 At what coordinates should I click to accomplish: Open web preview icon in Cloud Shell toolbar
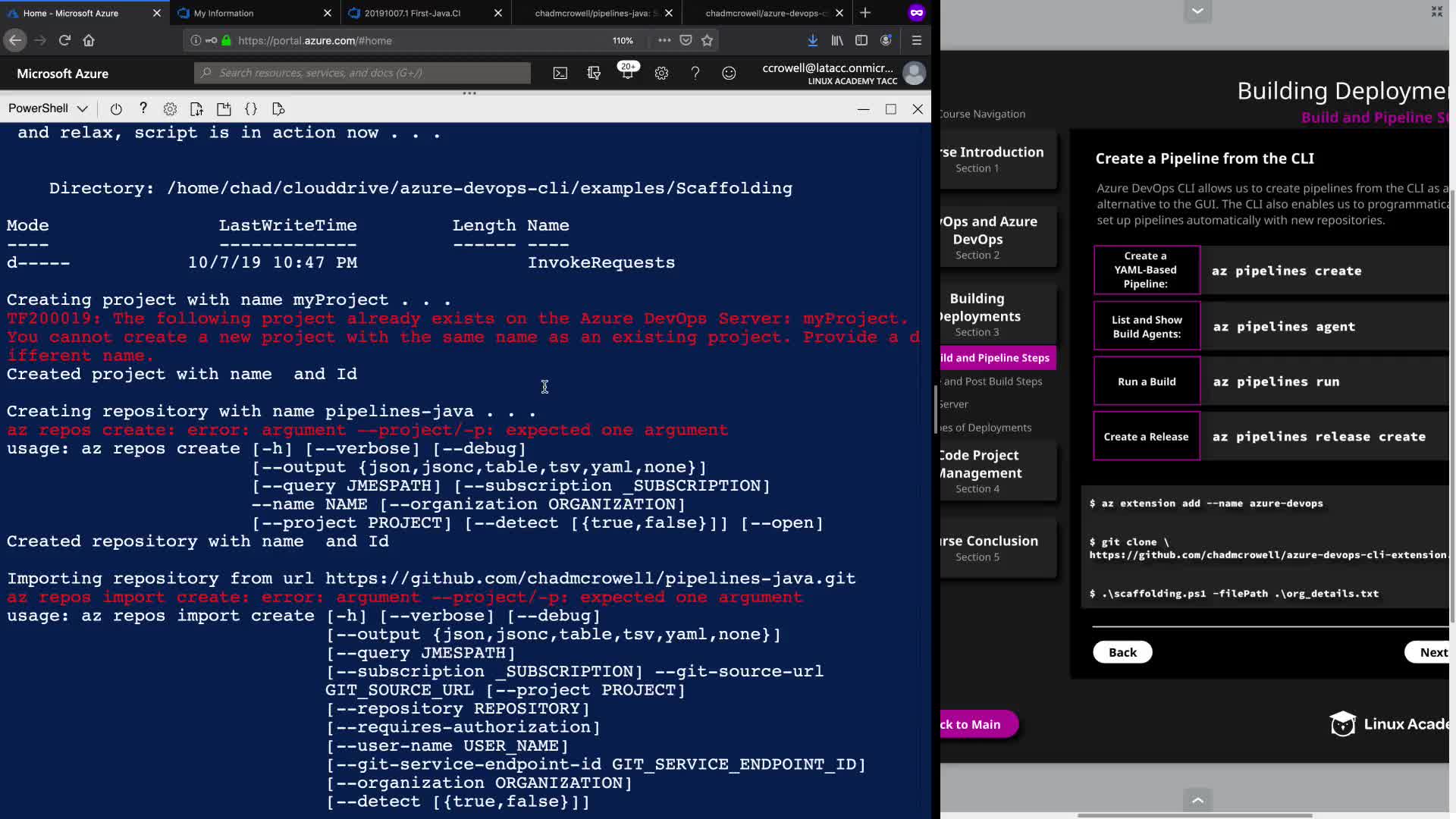pyautogui.click(x=278, y=109)
